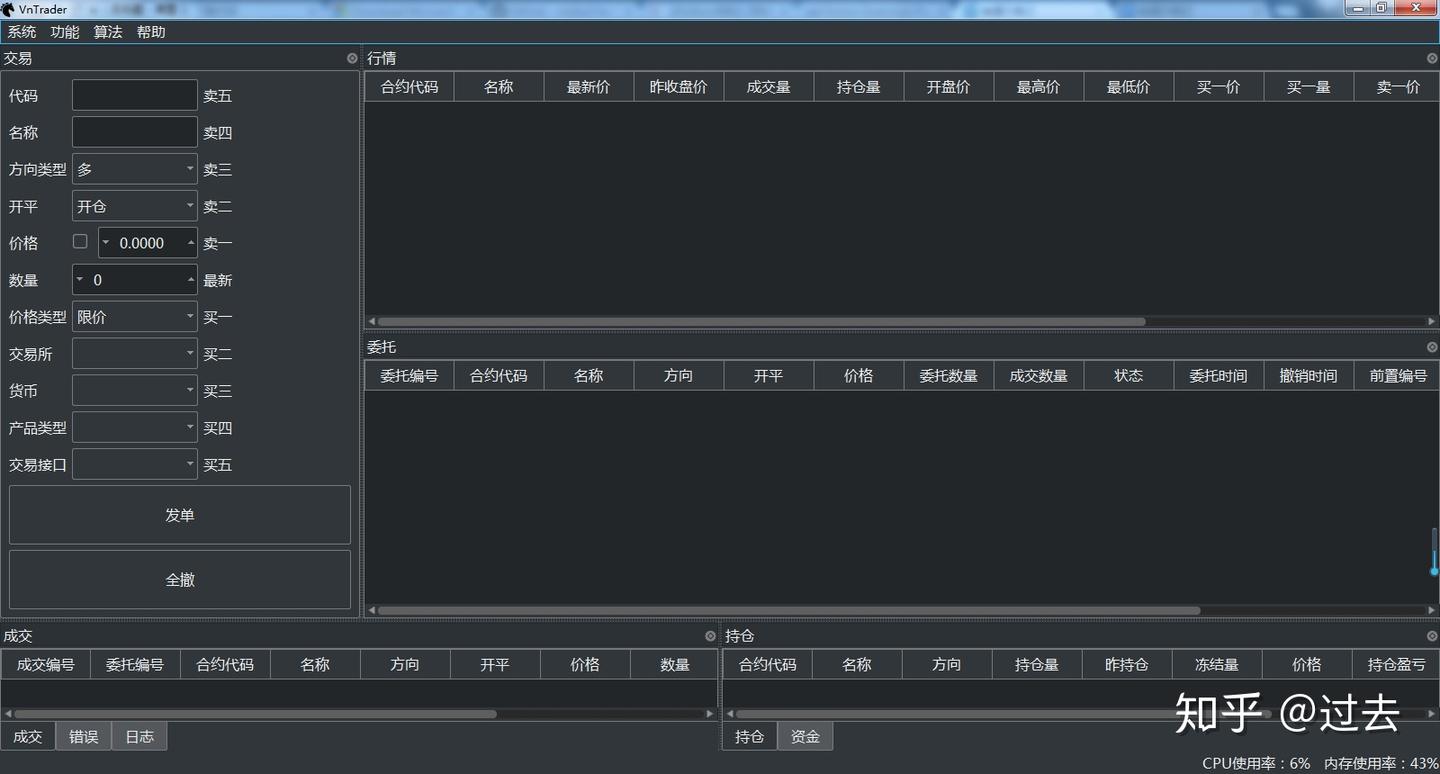Viewport: 1440px width, 774px height.
Task: Switch to the 日志 tab
Action: [139, 736]
